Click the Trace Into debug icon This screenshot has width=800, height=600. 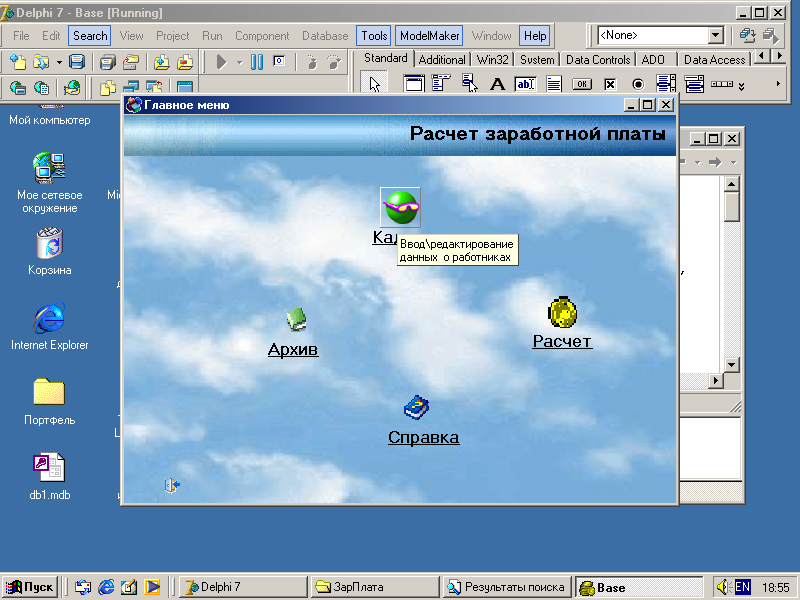click(312, 62)
